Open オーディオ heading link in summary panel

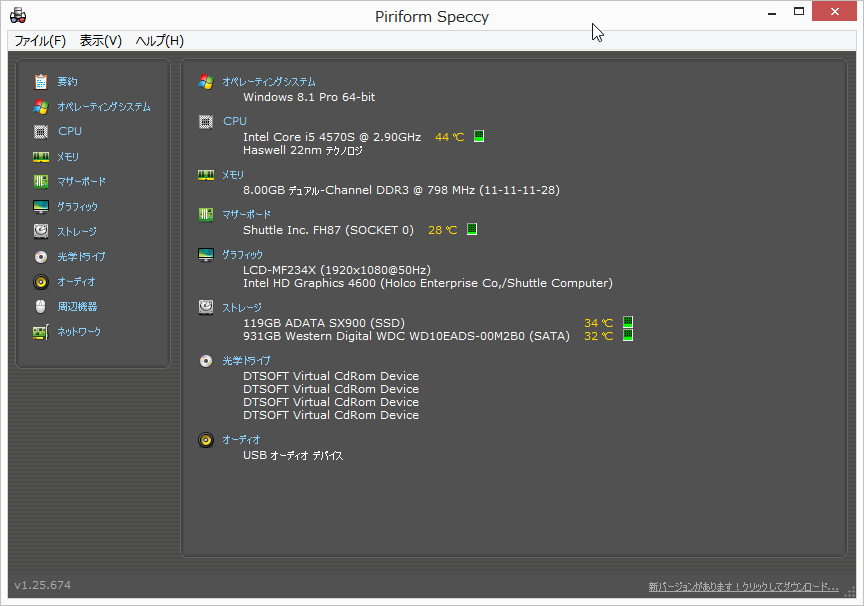(241, 440)
